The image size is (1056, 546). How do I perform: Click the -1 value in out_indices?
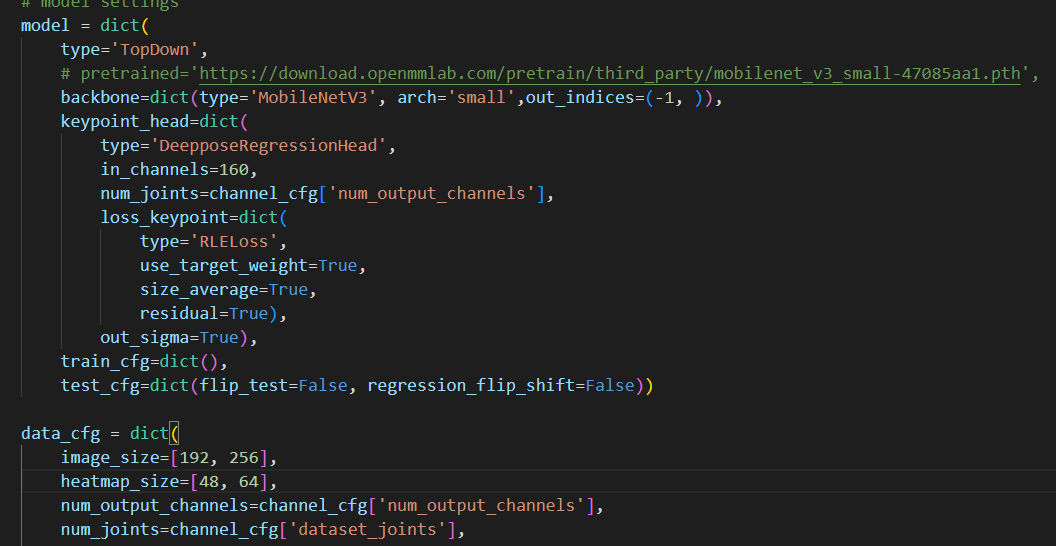pyautogui.click(x=665, y=97)
